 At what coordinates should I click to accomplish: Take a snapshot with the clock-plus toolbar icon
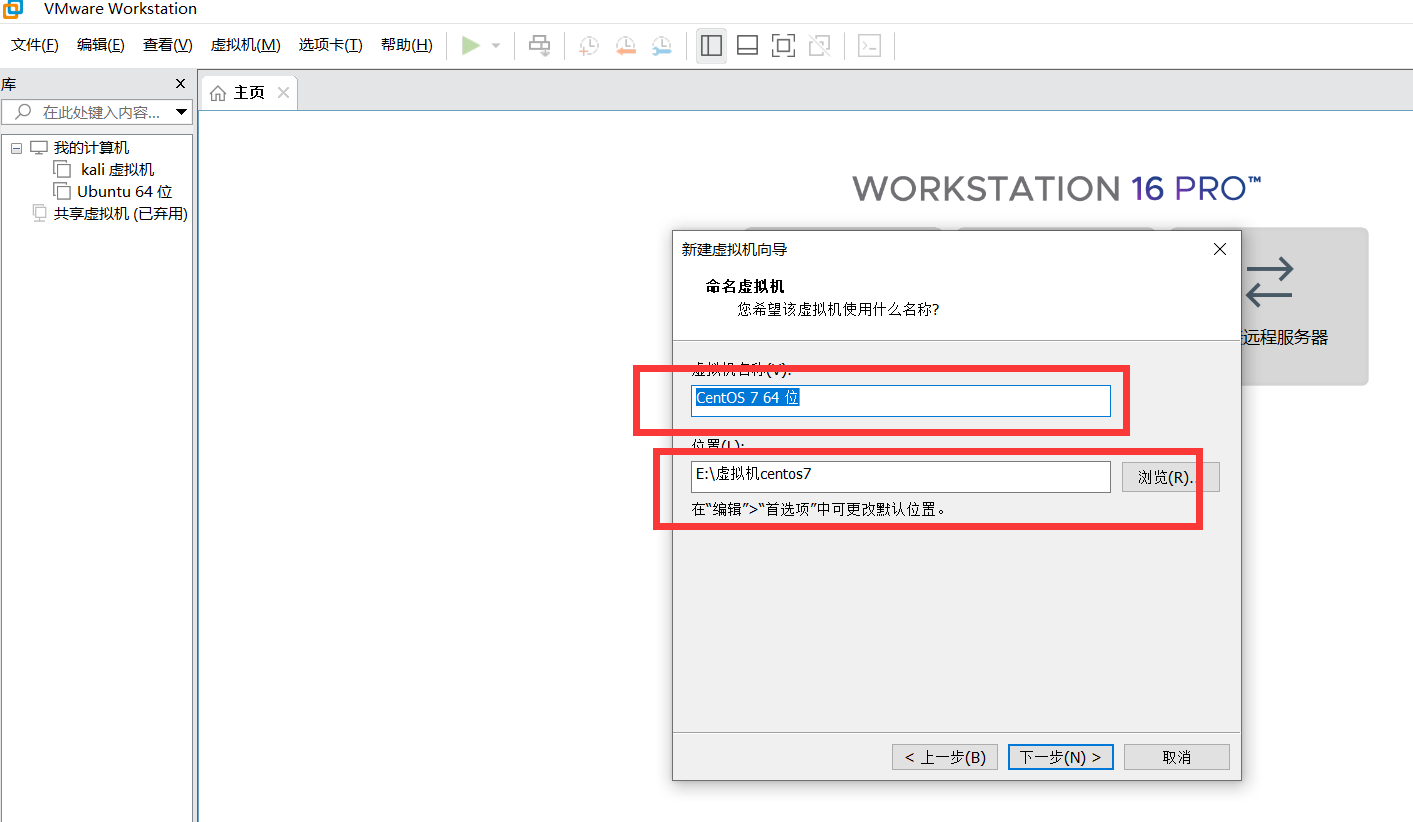(x=589, y=45)
